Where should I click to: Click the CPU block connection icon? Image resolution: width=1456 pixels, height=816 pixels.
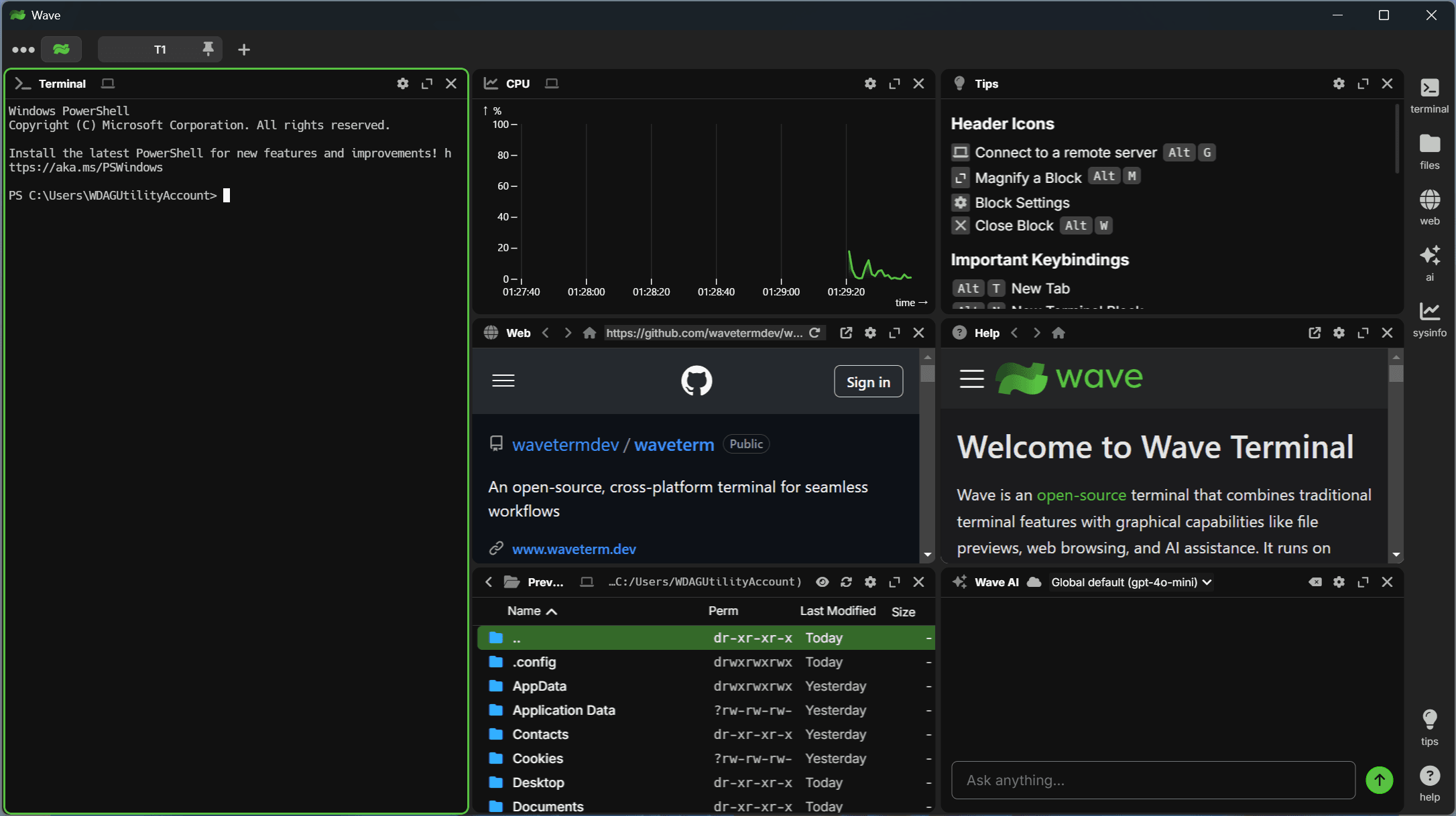[552, 84]
